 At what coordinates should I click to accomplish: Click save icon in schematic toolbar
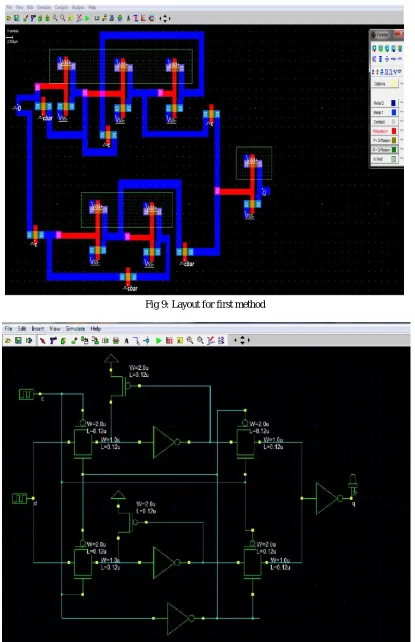18,340
